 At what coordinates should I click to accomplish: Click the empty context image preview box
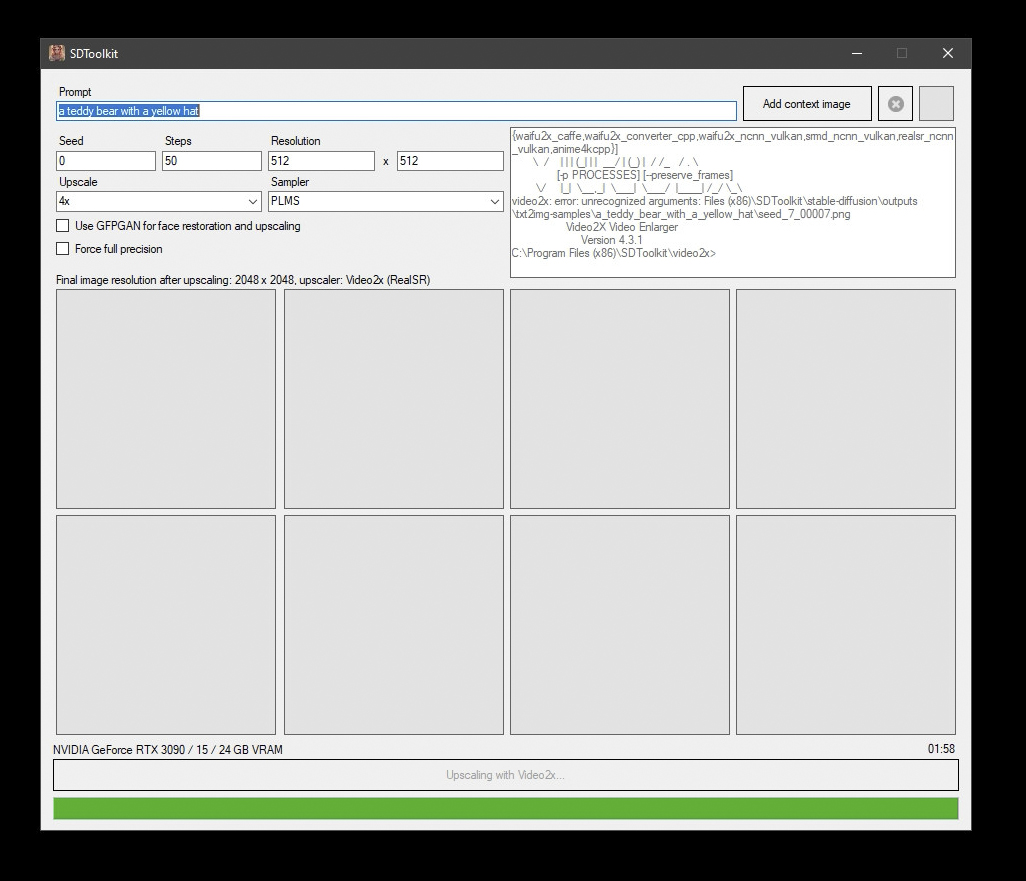[936, 103]
